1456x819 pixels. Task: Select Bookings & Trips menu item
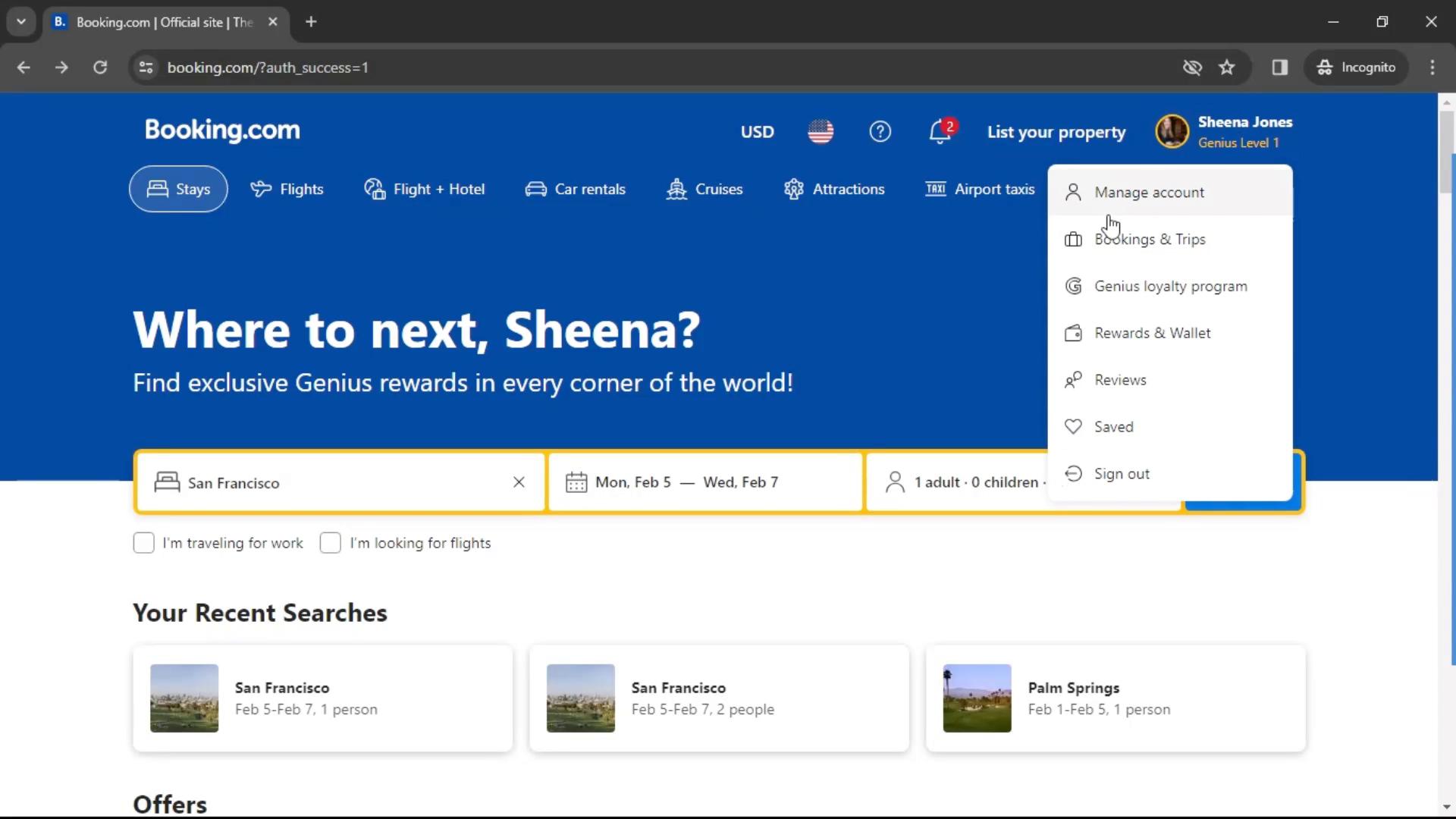(1150, 239)
